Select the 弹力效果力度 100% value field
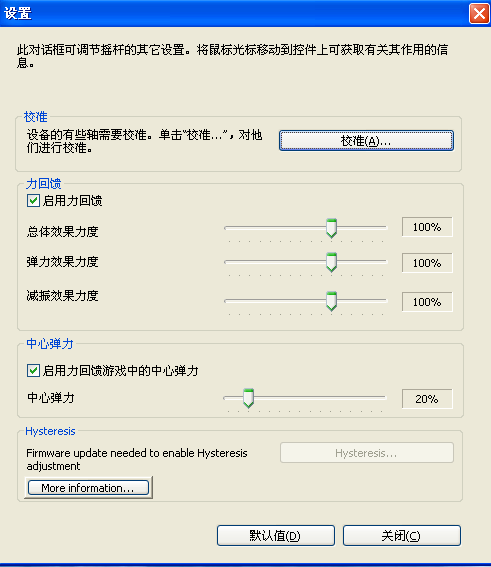Screen dimensions: 491x567 pyautogui.click(x=427, y=263)
